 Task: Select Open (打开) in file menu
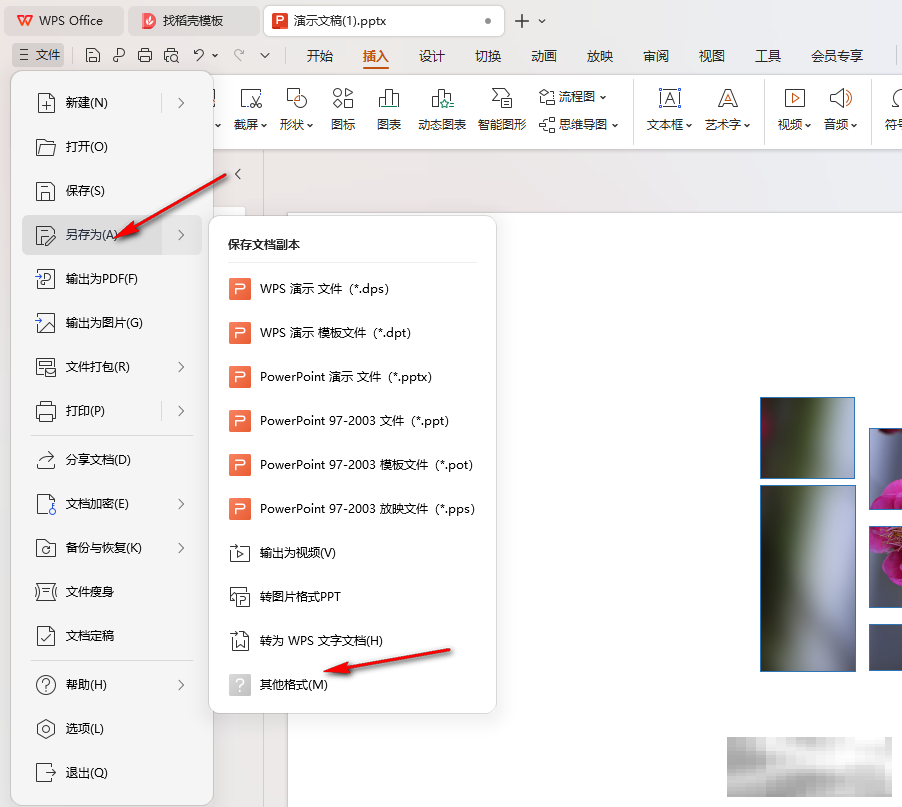(x=112, y=147)
